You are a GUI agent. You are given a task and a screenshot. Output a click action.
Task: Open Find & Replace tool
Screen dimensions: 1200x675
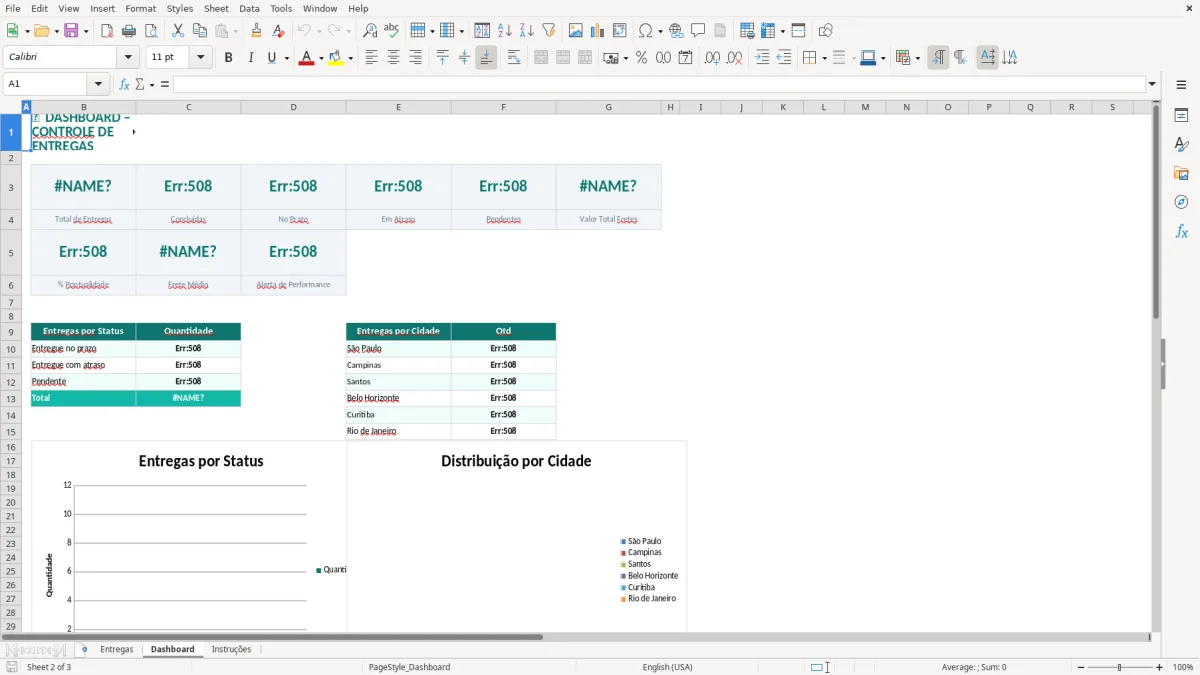pyautogui.click(x=370, y=31)
